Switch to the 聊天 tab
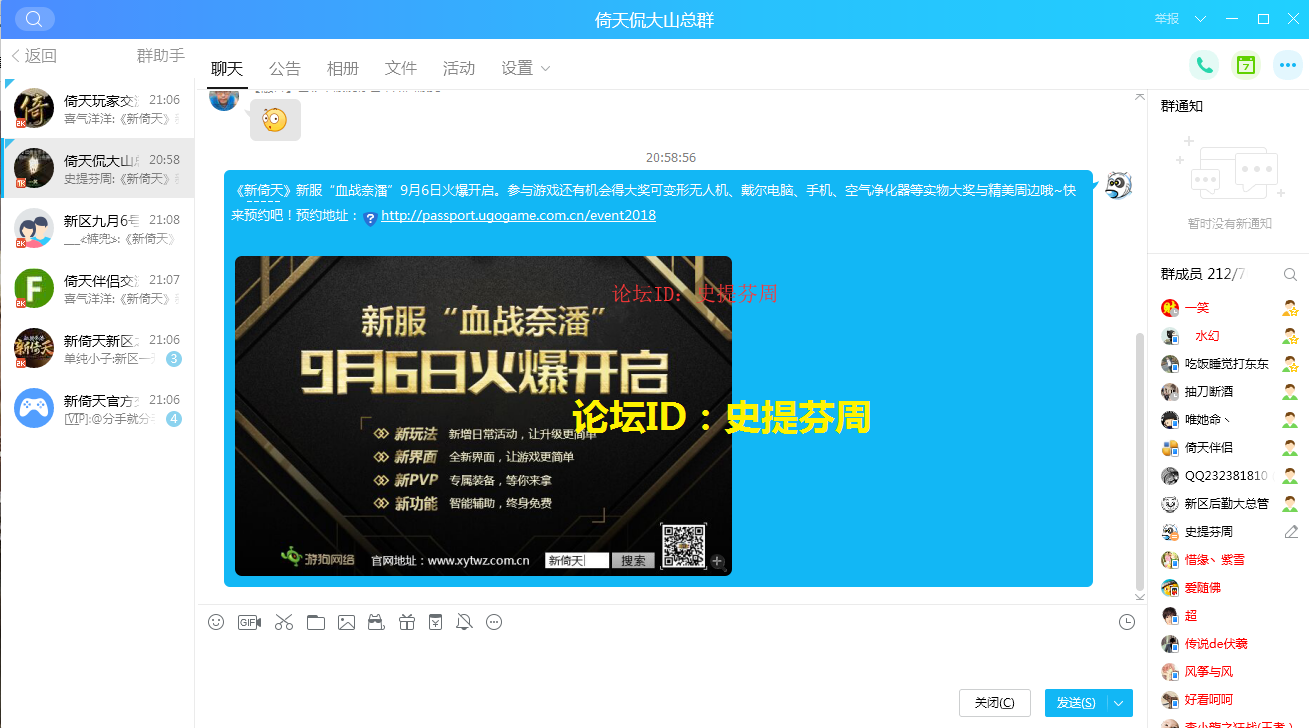Viewport: 1309px width, 728px height. pyautogui.click(x=227, y=68)
